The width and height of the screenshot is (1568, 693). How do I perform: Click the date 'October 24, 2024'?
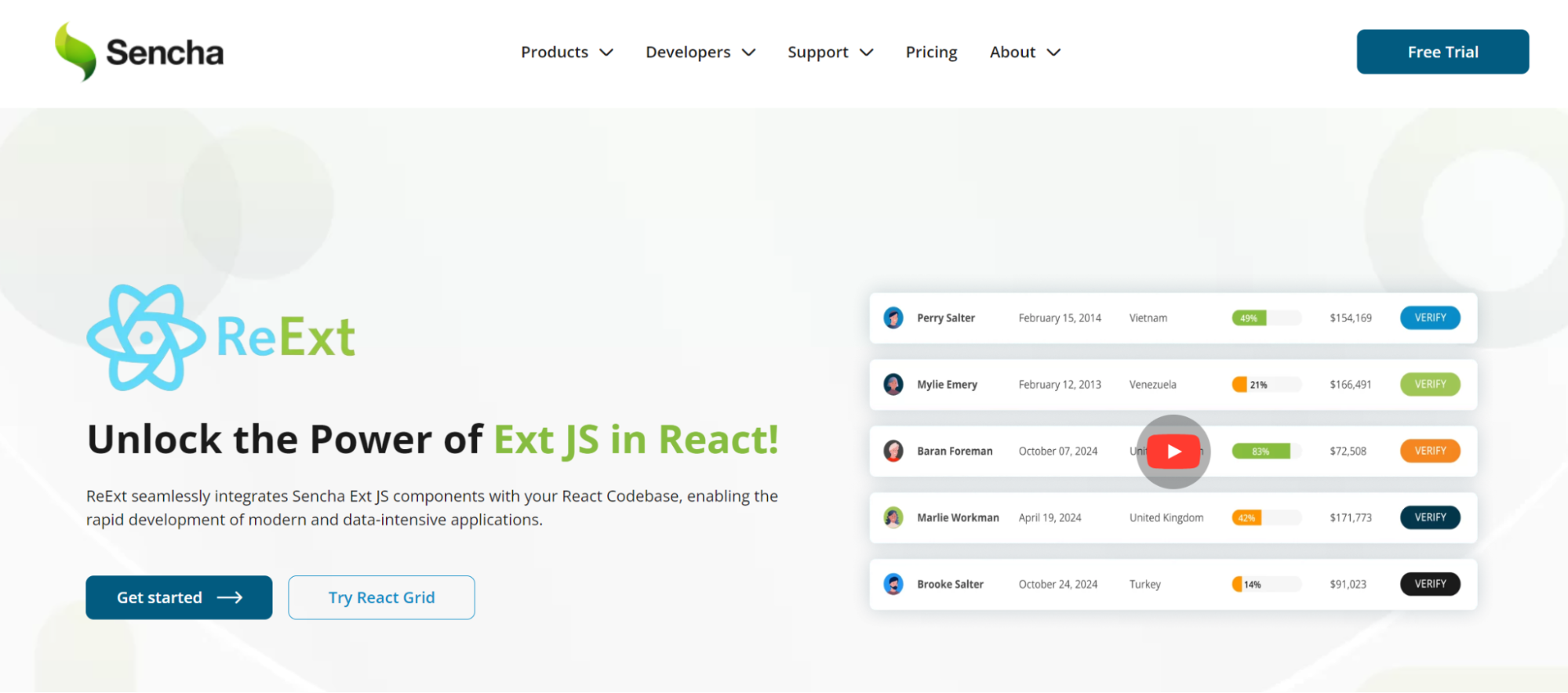(1058, 585)
